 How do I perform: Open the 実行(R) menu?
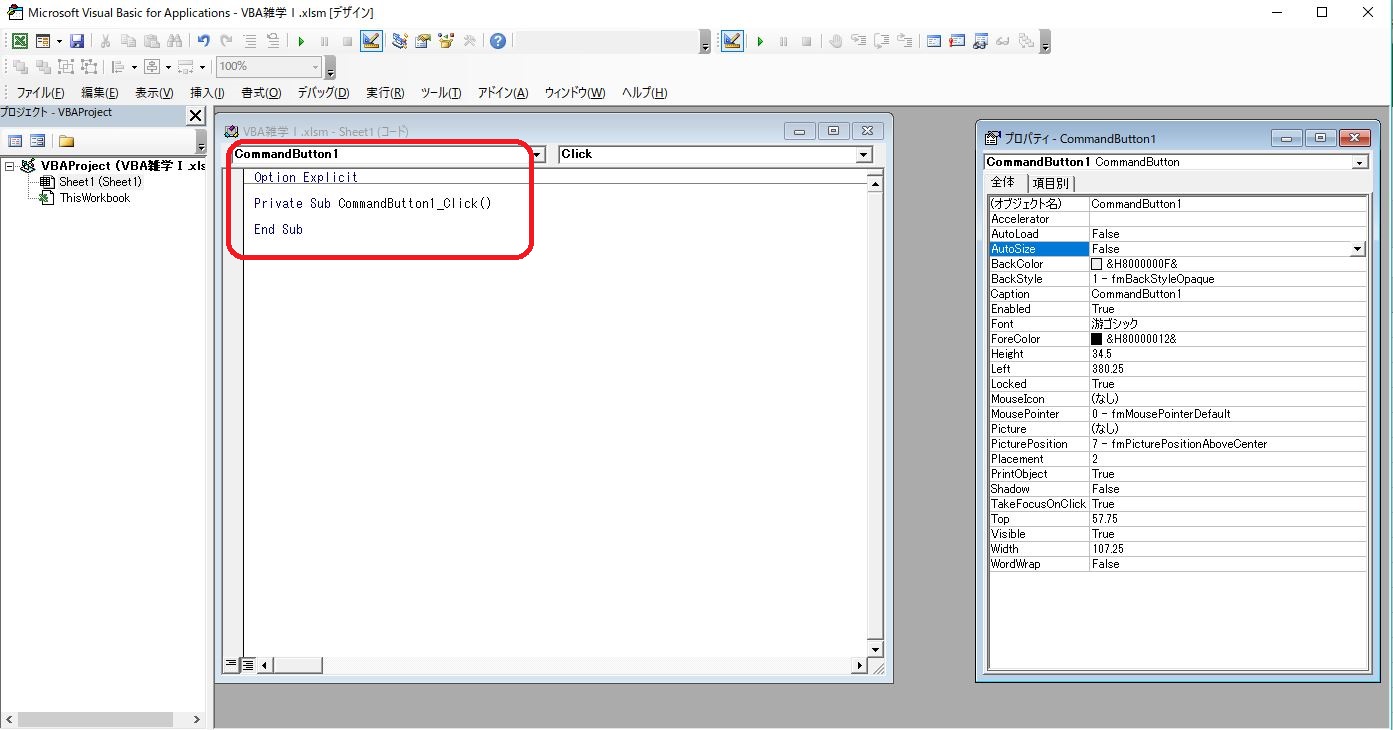pos(385,93)
